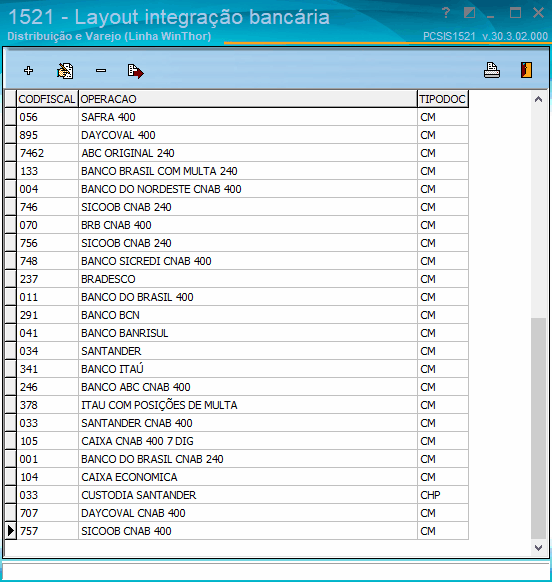The width and height of the screenshot is (552, 582).
Task: Click the plus icon to add layout
Action: click(29, 71)
